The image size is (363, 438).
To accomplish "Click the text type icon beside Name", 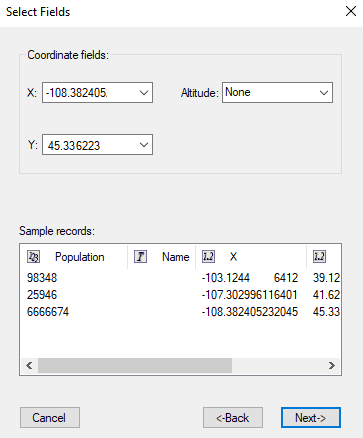I will 140,257.
